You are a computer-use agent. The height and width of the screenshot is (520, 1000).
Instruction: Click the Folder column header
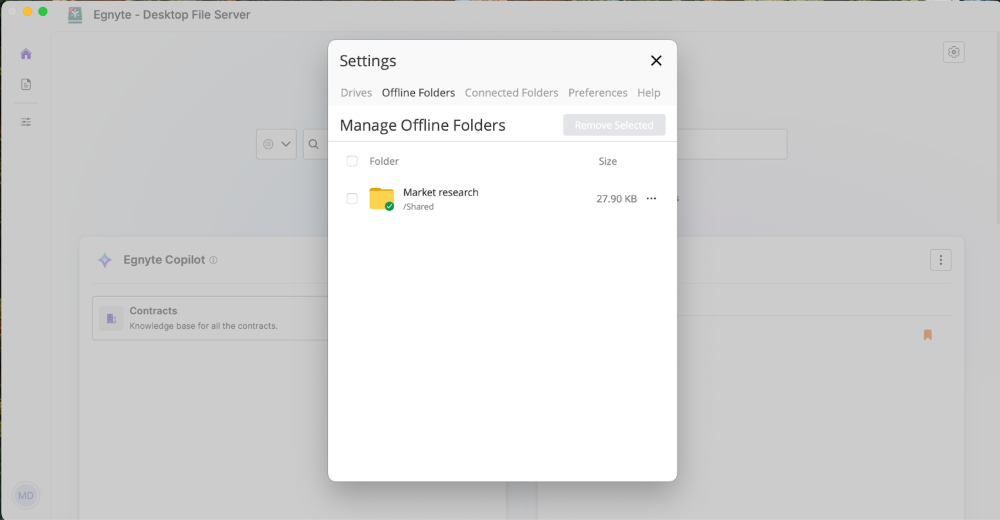pyautogui.click(x=384, y=161)
